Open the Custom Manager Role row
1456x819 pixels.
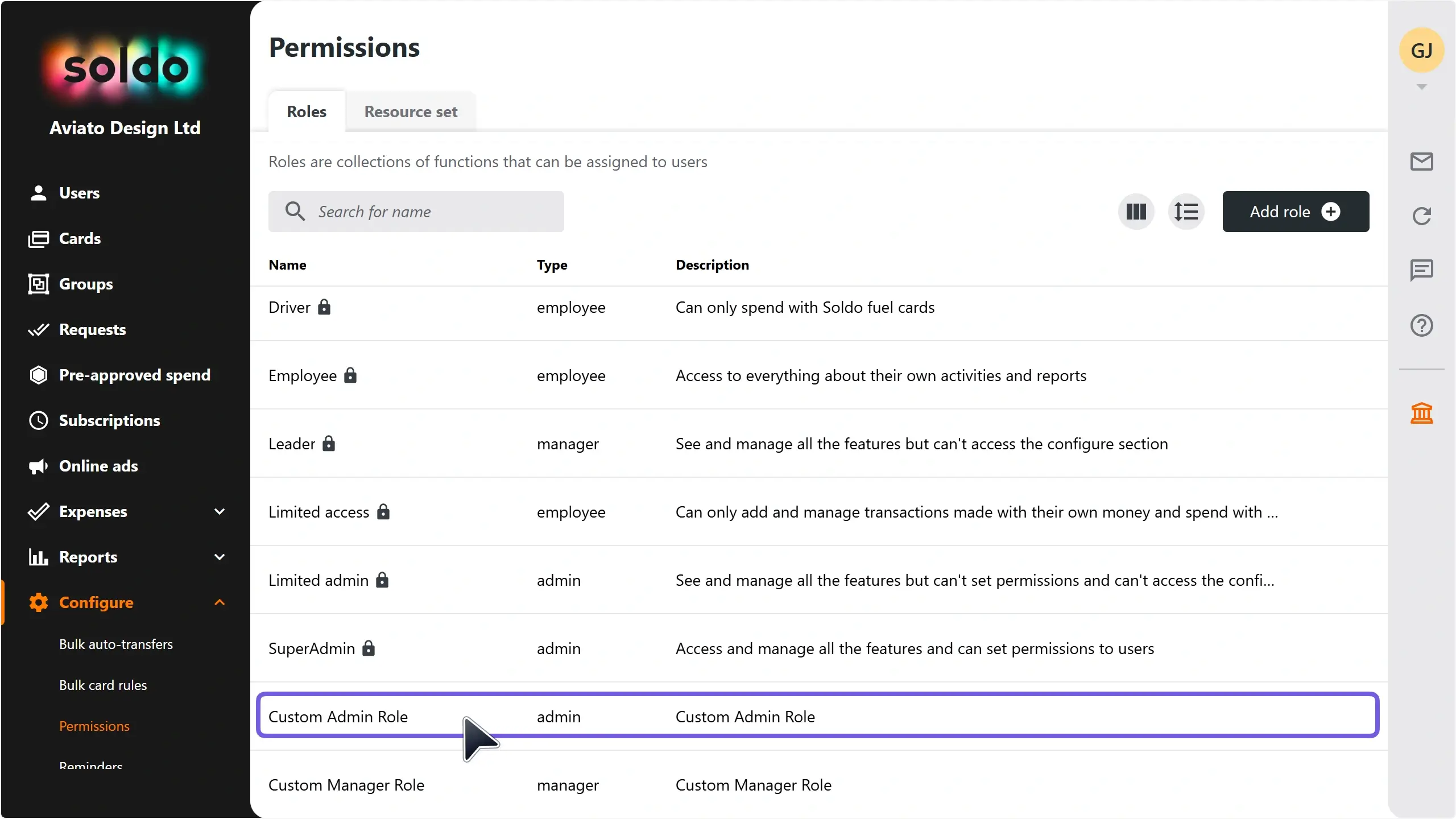[x=818, y=784]
